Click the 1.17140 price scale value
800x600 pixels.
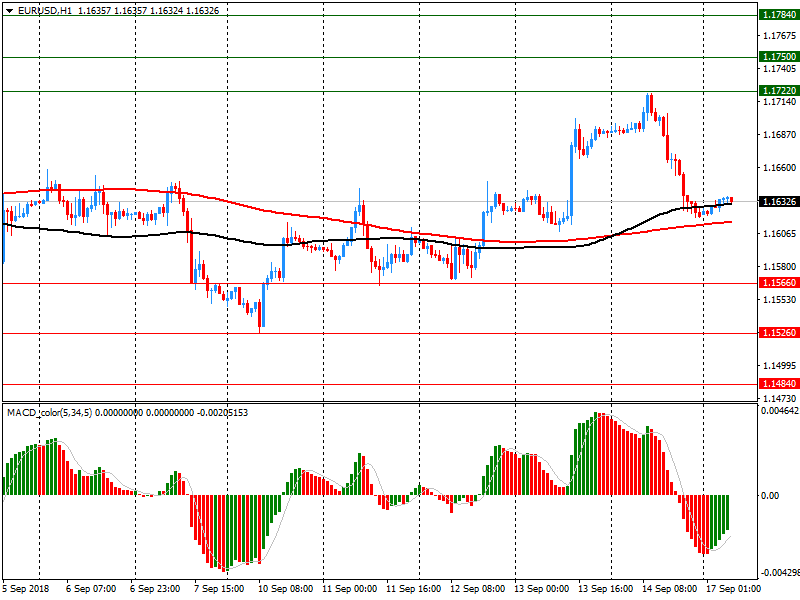(x=779, y=102)
